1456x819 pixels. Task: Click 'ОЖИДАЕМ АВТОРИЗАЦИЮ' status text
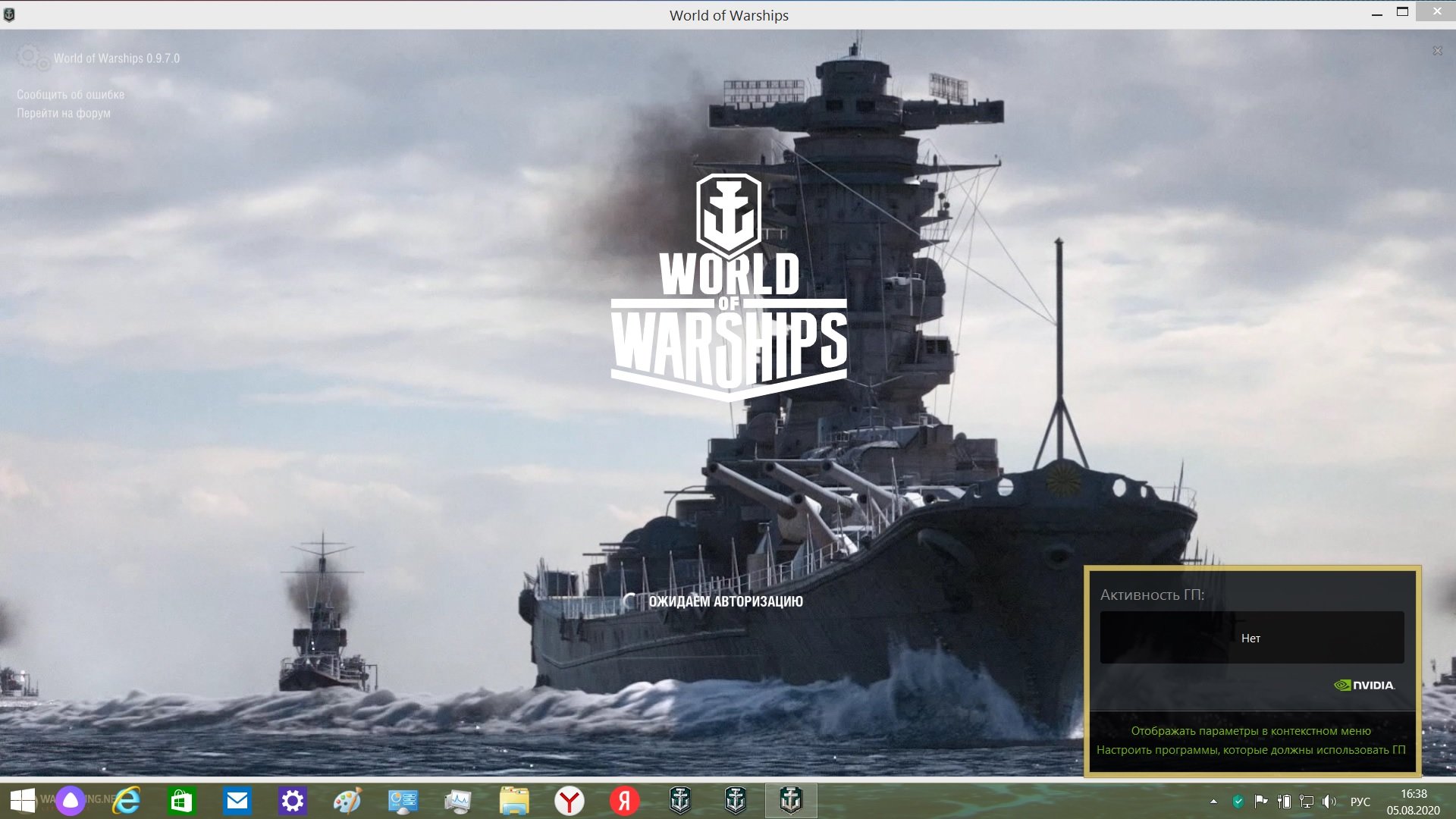tap(725, 601)
